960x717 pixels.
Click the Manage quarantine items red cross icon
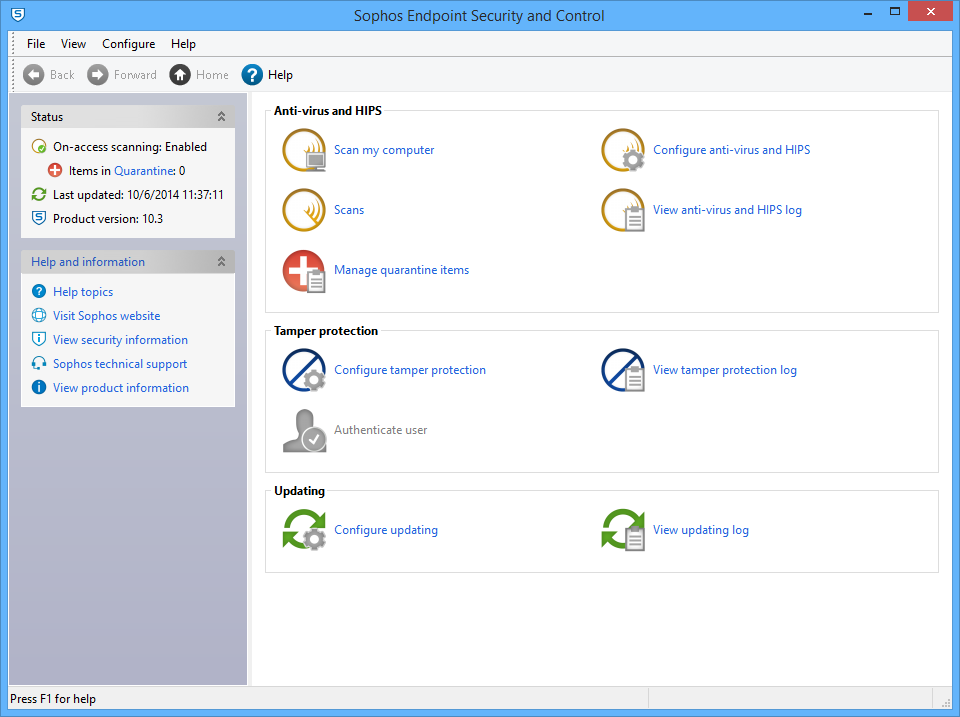tap(304, 271)
